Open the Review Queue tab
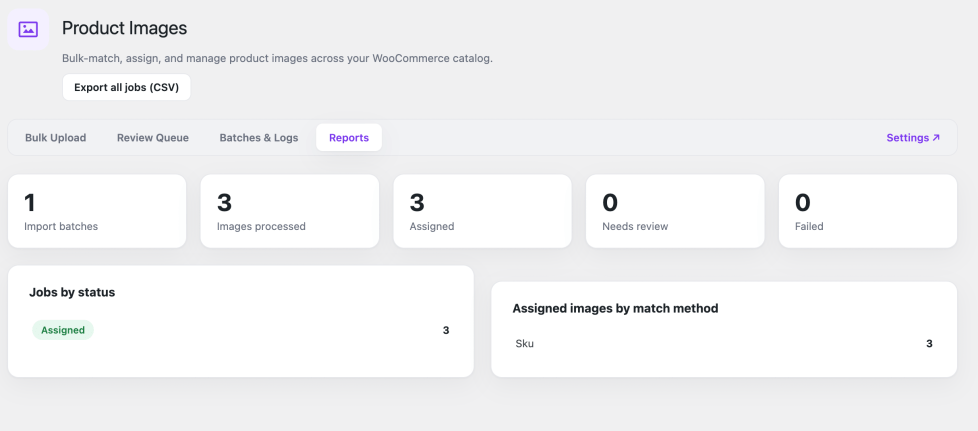978x431 pixels. click(153, 138)
